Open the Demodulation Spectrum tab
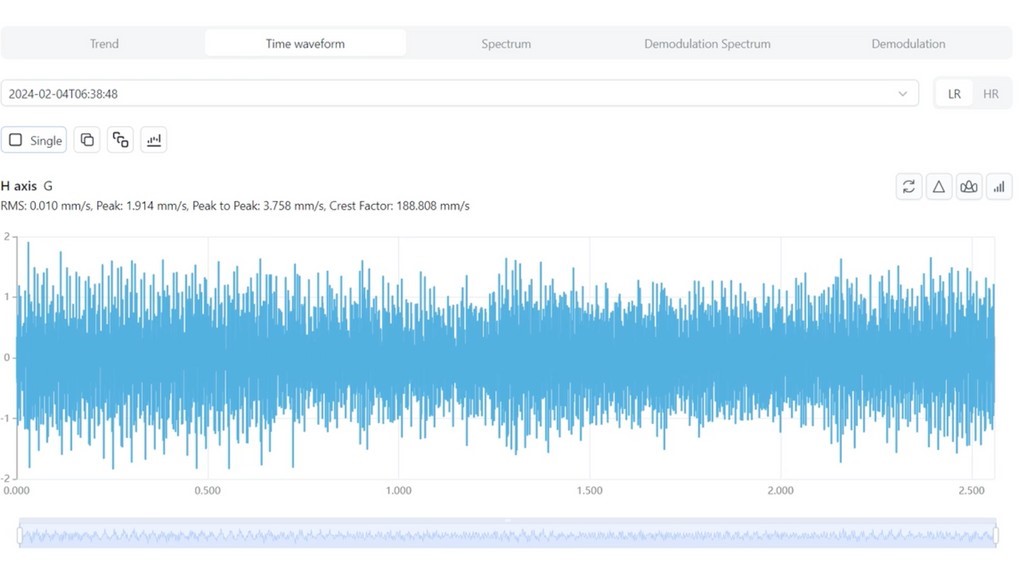 coord(707,43)
